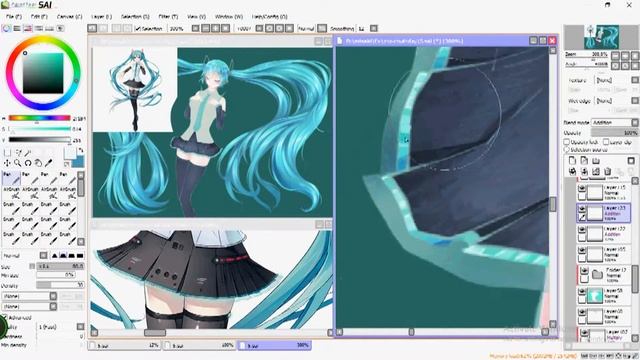
Task: Toggle the swatches panel icon
Action: pos(49,28)
